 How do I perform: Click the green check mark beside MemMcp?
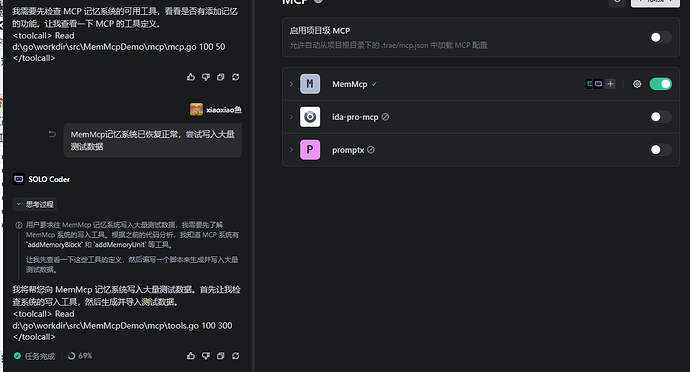374,84
